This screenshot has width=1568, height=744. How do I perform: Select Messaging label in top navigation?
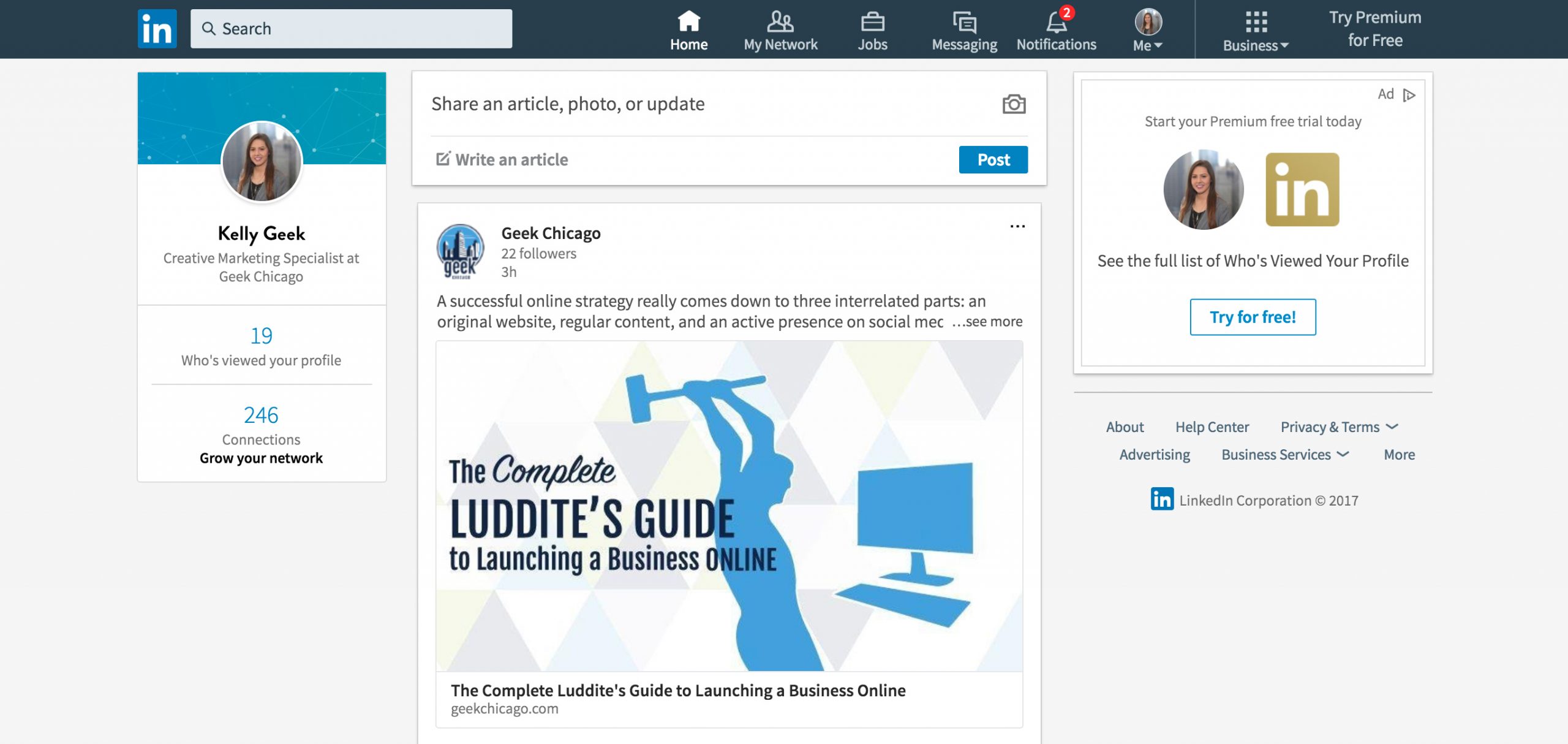(x=964, y=45)
